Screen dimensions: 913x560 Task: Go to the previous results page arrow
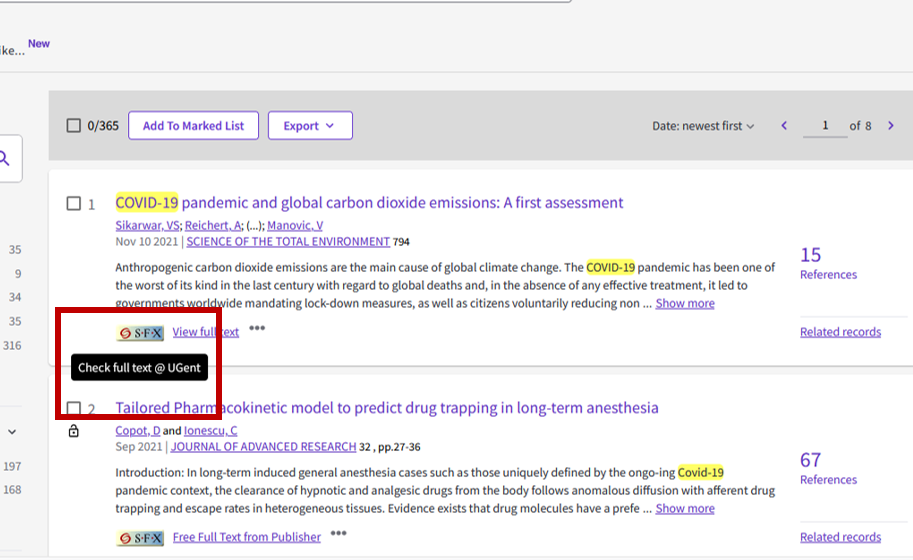pos(784,126)
